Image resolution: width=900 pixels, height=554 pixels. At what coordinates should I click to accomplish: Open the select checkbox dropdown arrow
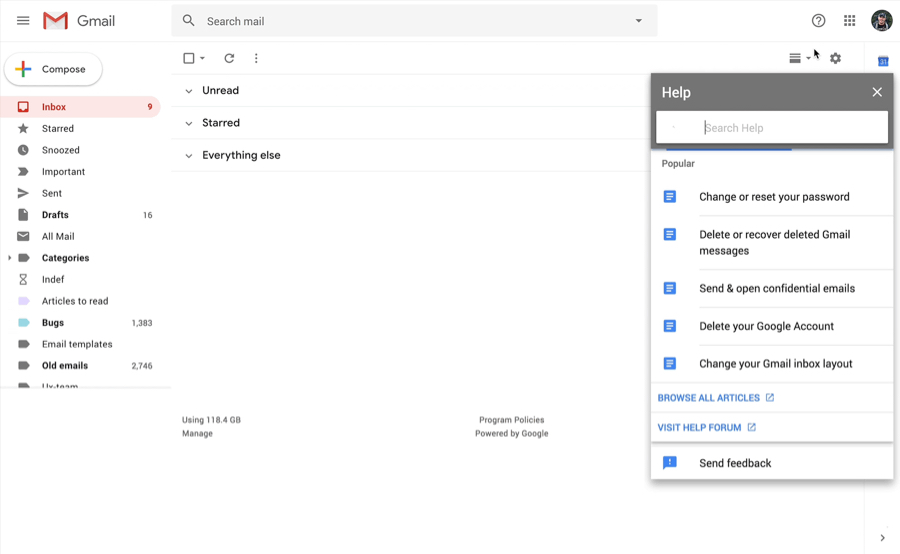202,58
